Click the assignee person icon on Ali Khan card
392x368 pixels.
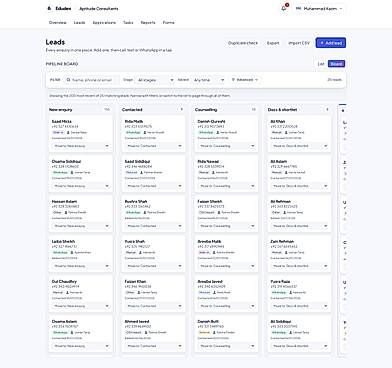[286, 133]
